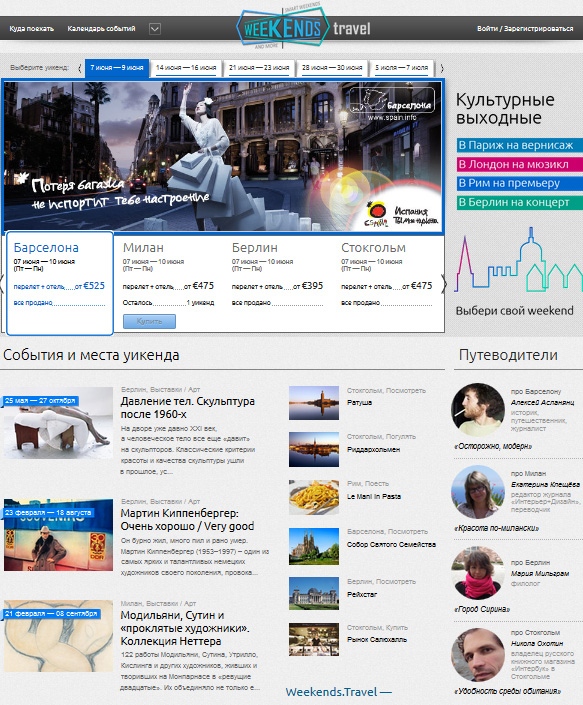This screenshot has width=583, height=705.
Task: Open the Ратуша place link
Action: coord(359,402)
